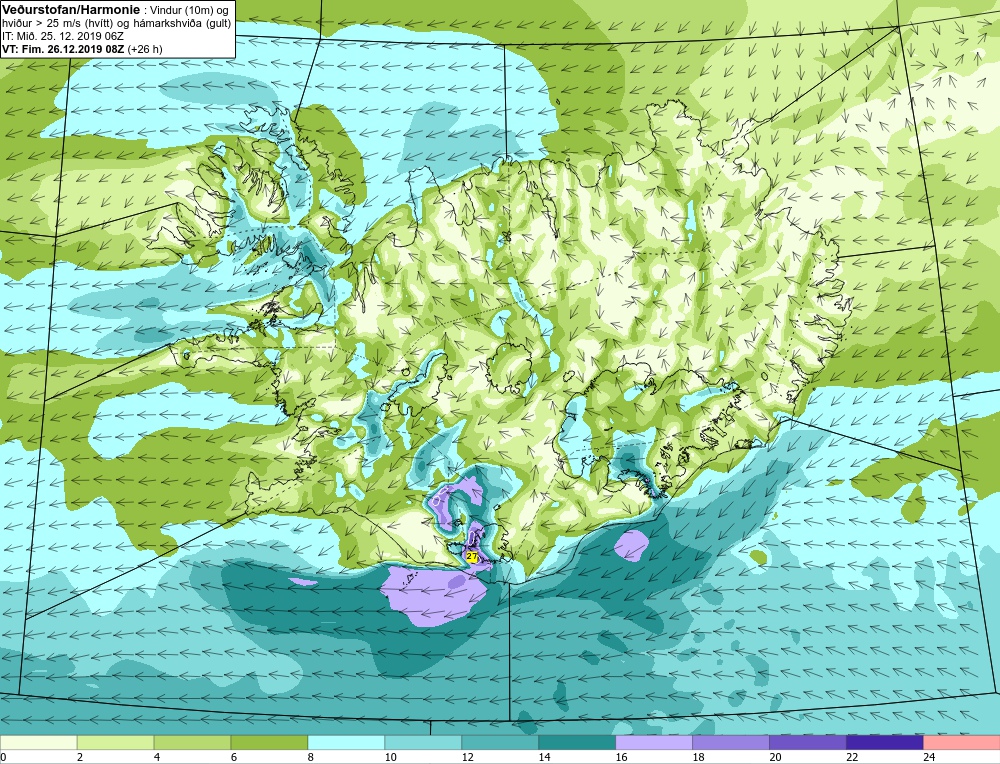
Task: Click the legend scale number 18
Action: point(698,757)
